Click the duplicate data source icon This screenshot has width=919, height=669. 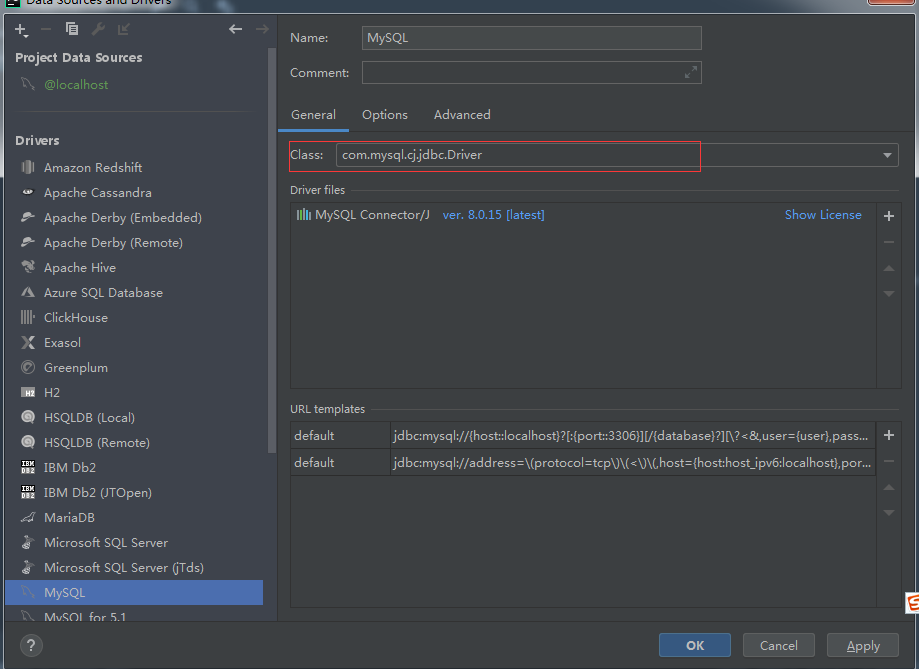tap(72, 29)
